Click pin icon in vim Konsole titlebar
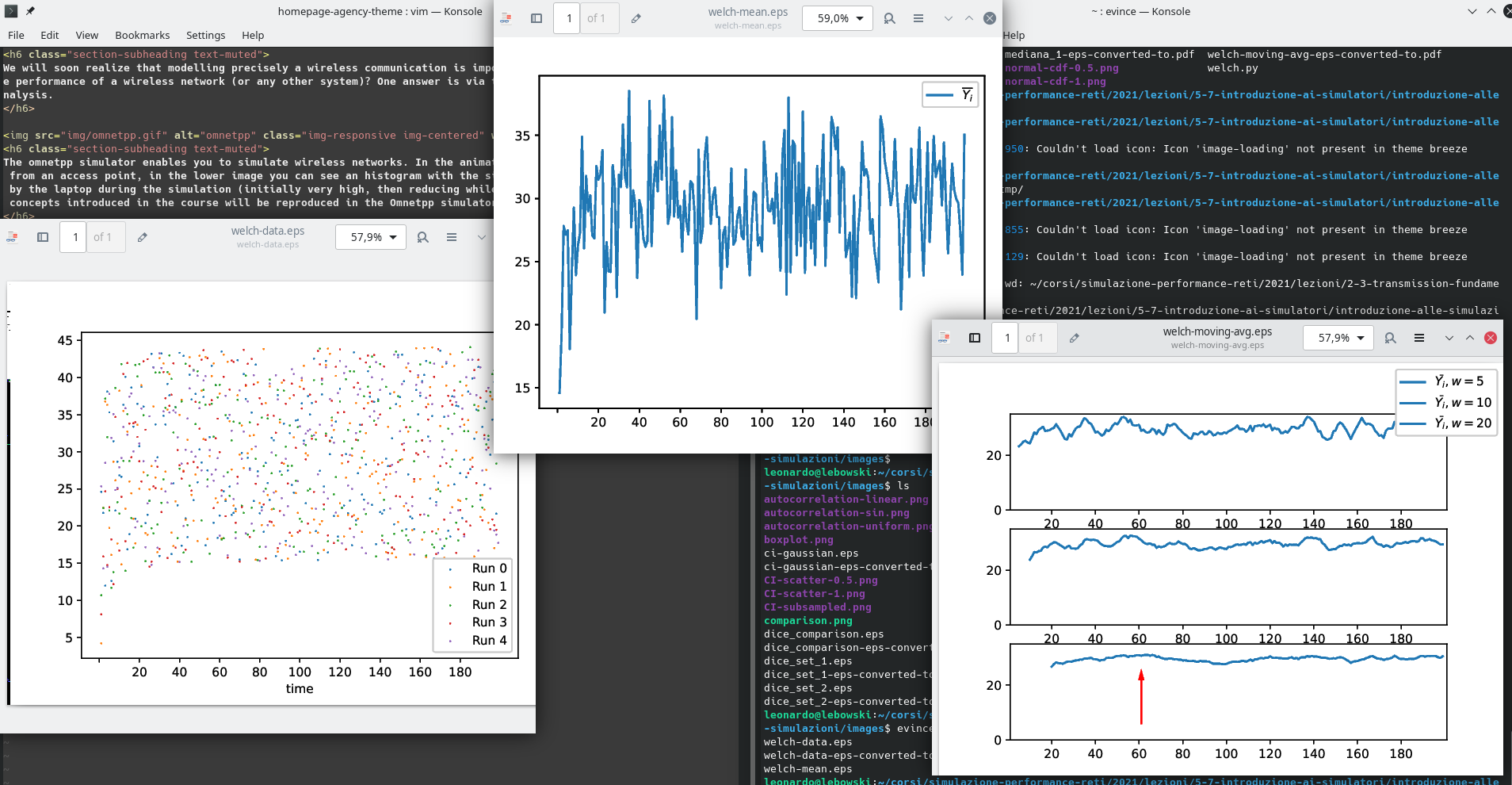The image size is (1512, 785). point(30,11)
